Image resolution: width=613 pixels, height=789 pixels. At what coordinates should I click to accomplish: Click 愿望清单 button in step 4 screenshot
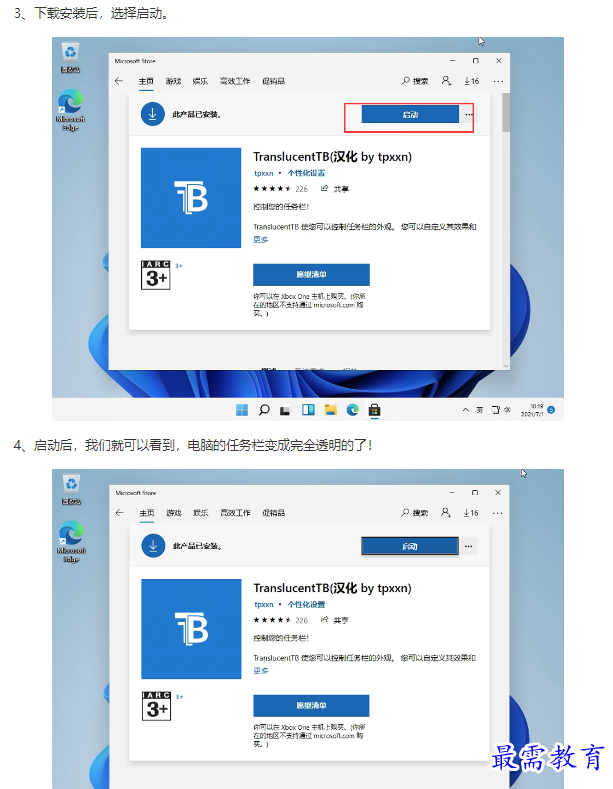pyautogui.click(x=311, y=705)
